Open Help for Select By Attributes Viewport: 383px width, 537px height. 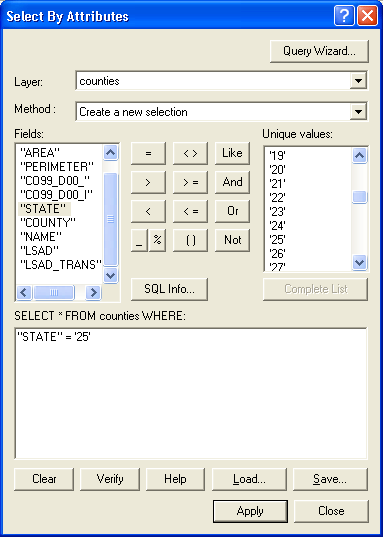tap(175, 479)
